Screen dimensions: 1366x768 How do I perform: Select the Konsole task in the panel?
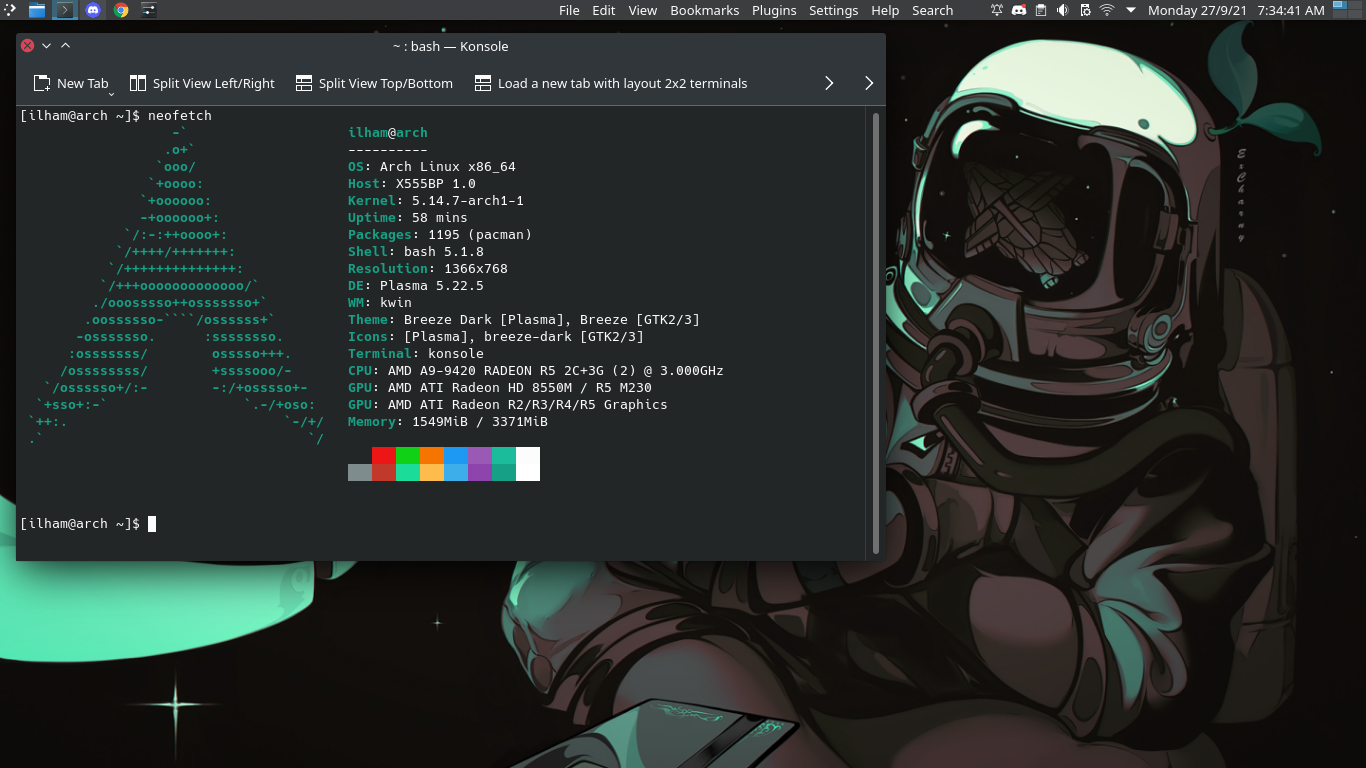[65, 10]
